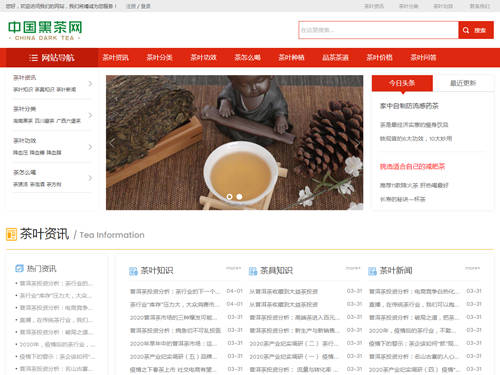This screenshot has width=500, height=375.
Task: Open 茶叶功效 in the red navigation bar
Action: (x=203, y=58)
